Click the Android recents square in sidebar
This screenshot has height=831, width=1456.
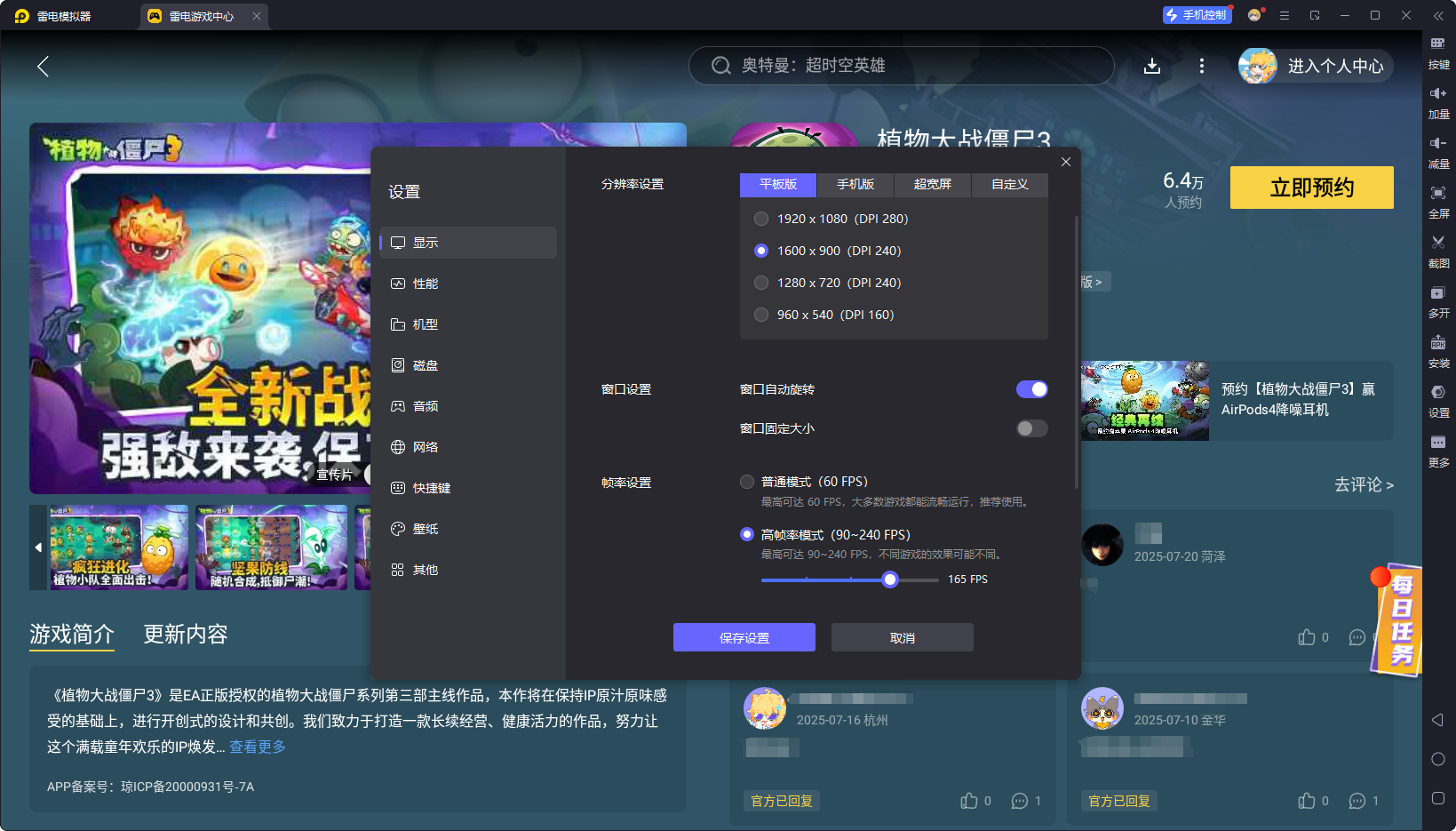1438,798
